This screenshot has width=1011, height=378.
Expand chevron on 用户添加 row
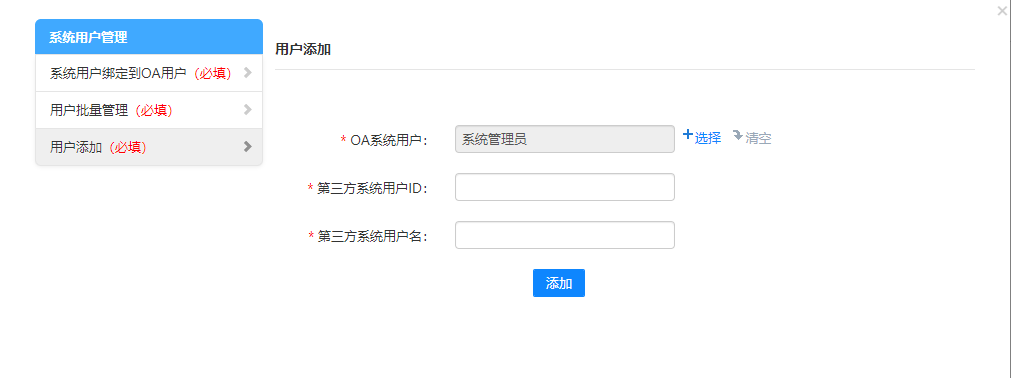[x=247, y=146]
